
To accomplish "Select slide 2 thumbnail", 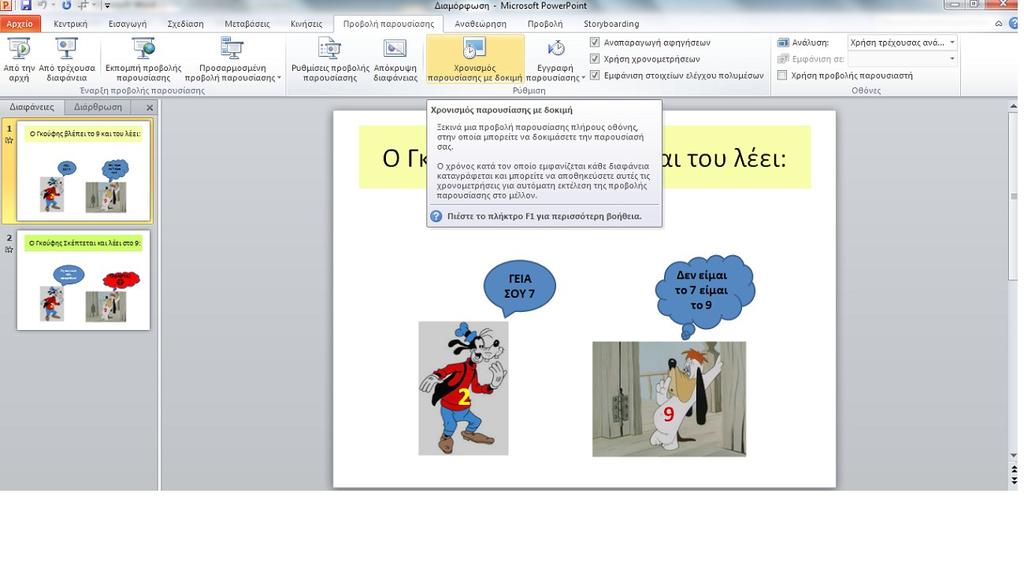I will pyautogui.click(x=84, y=280).
